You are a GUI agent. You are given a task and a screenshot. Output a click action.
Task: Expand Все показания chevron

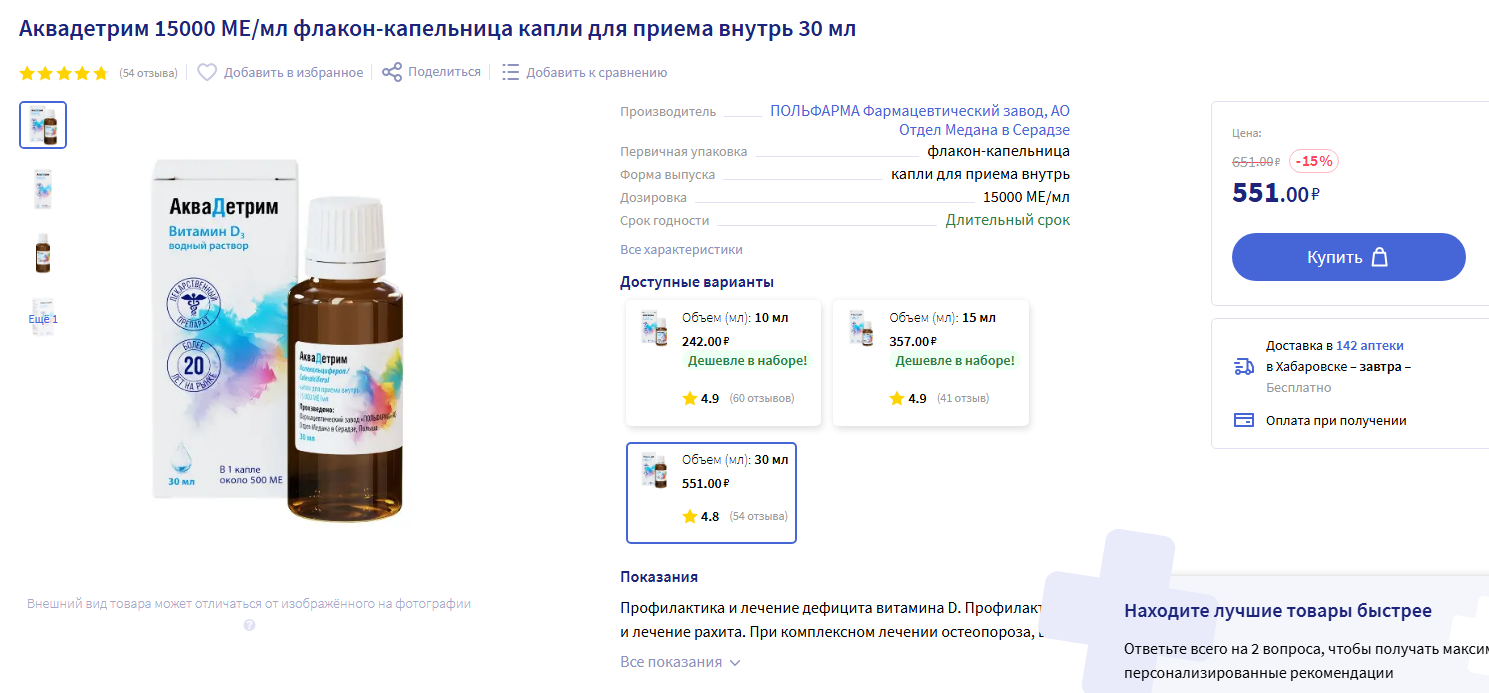click(735, 662)
